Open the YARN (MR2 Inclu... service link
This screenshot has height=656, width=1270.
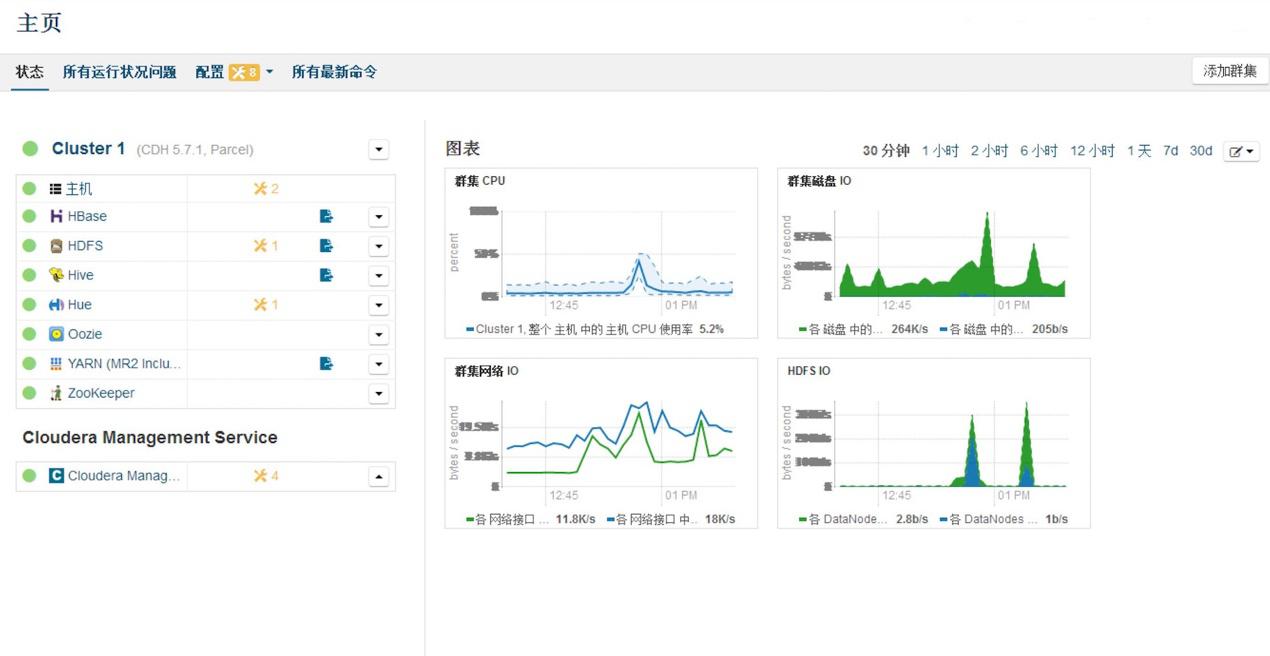click(125, 364)
